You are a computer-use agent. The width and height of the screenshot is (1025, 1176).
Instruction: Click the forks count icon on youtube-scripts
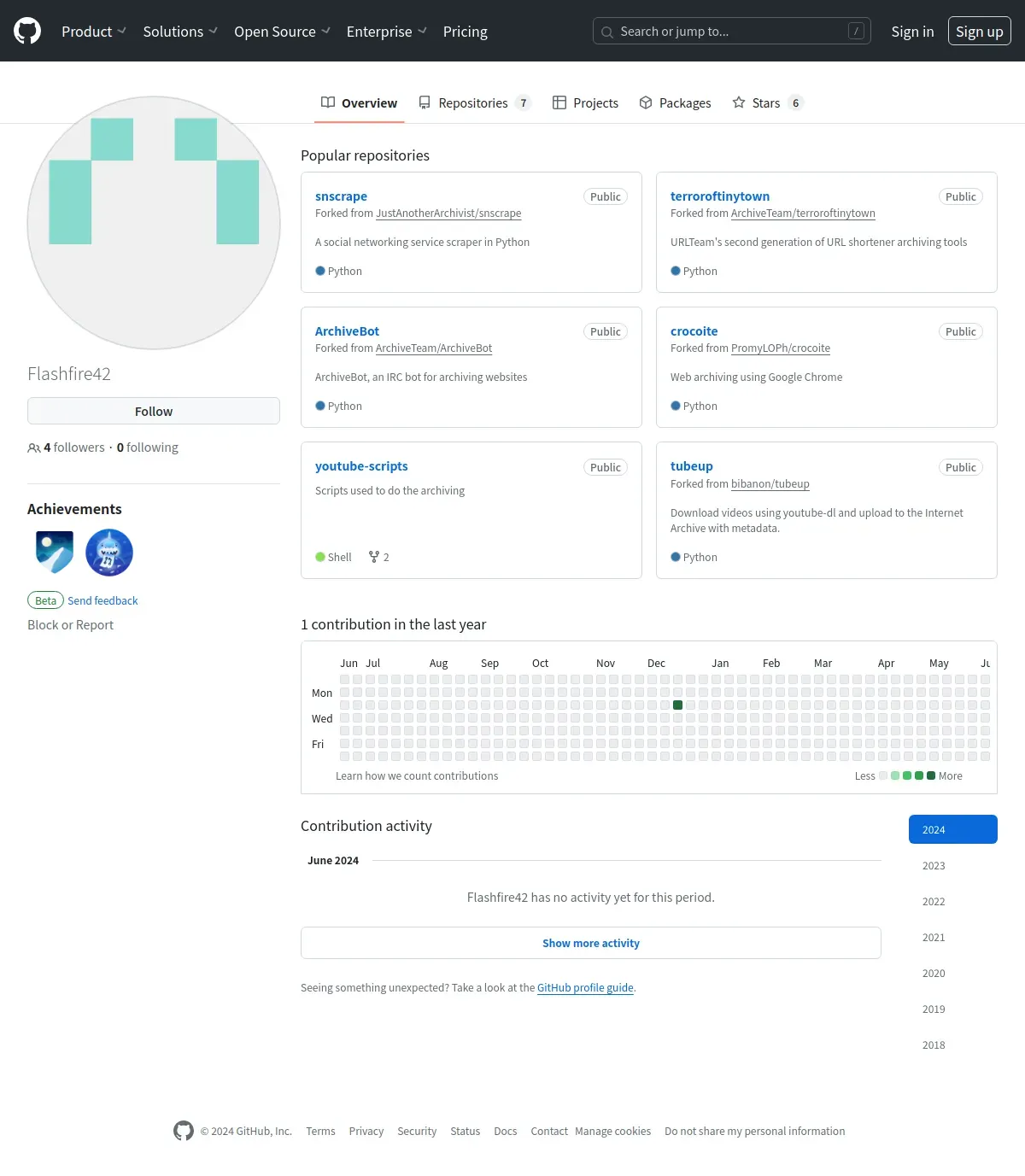click(x=374, y=557)
